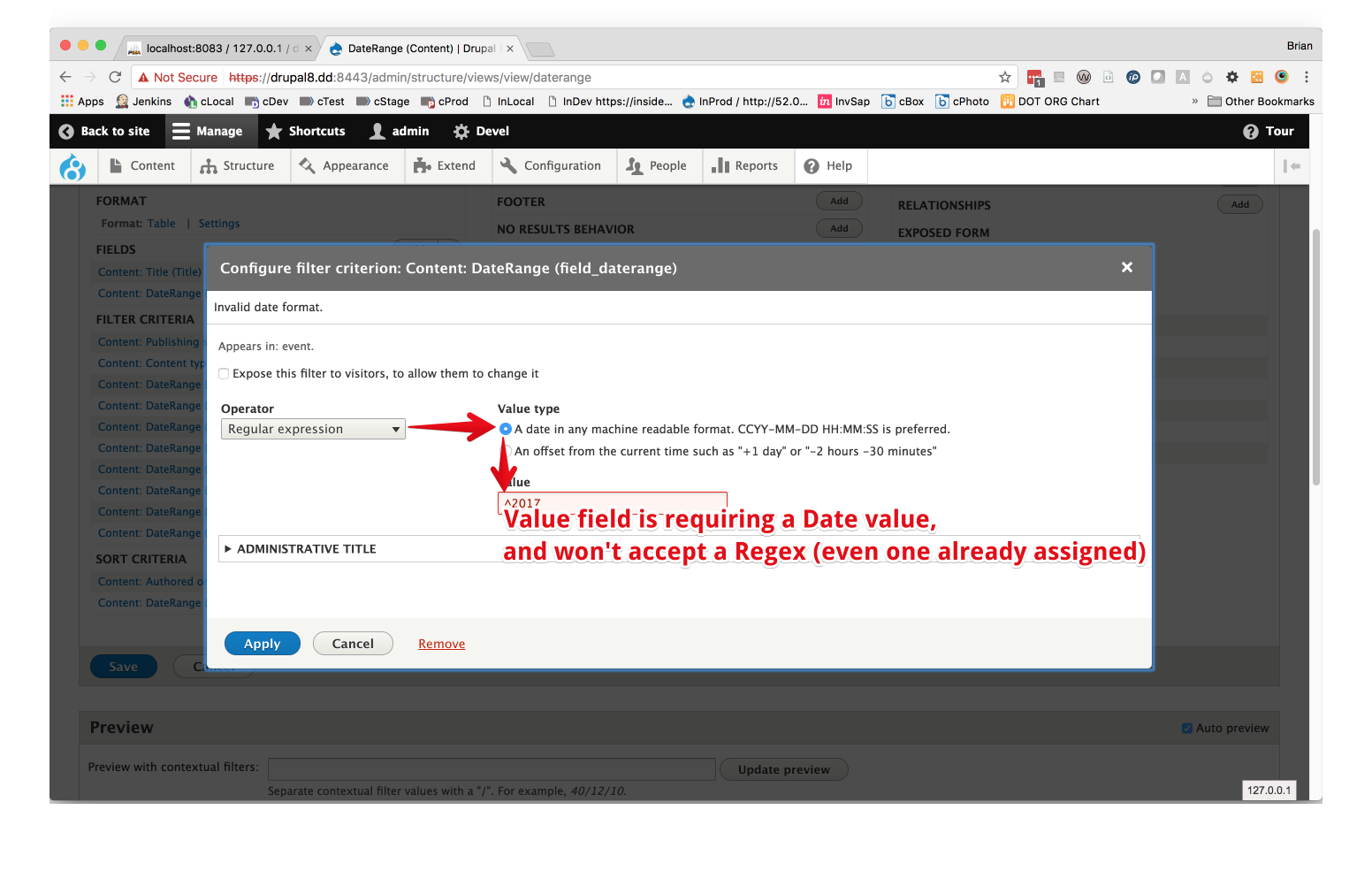This screenshot has width=1372, height=871.
Task: Click the gear extension icon in Chrome toolbar
Action: (1232, 77)
